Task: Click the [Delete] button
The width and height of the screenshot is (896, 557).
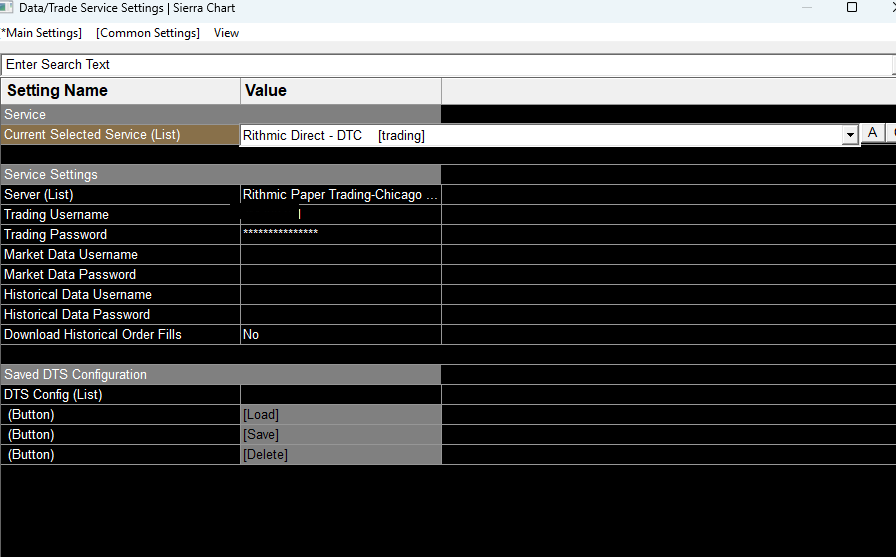Action: point(341,455)
